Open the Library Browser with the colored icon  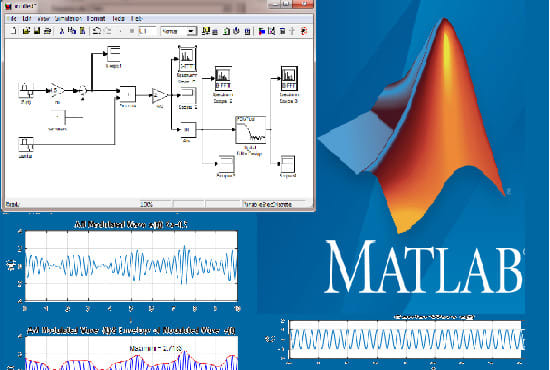[262, 32]
